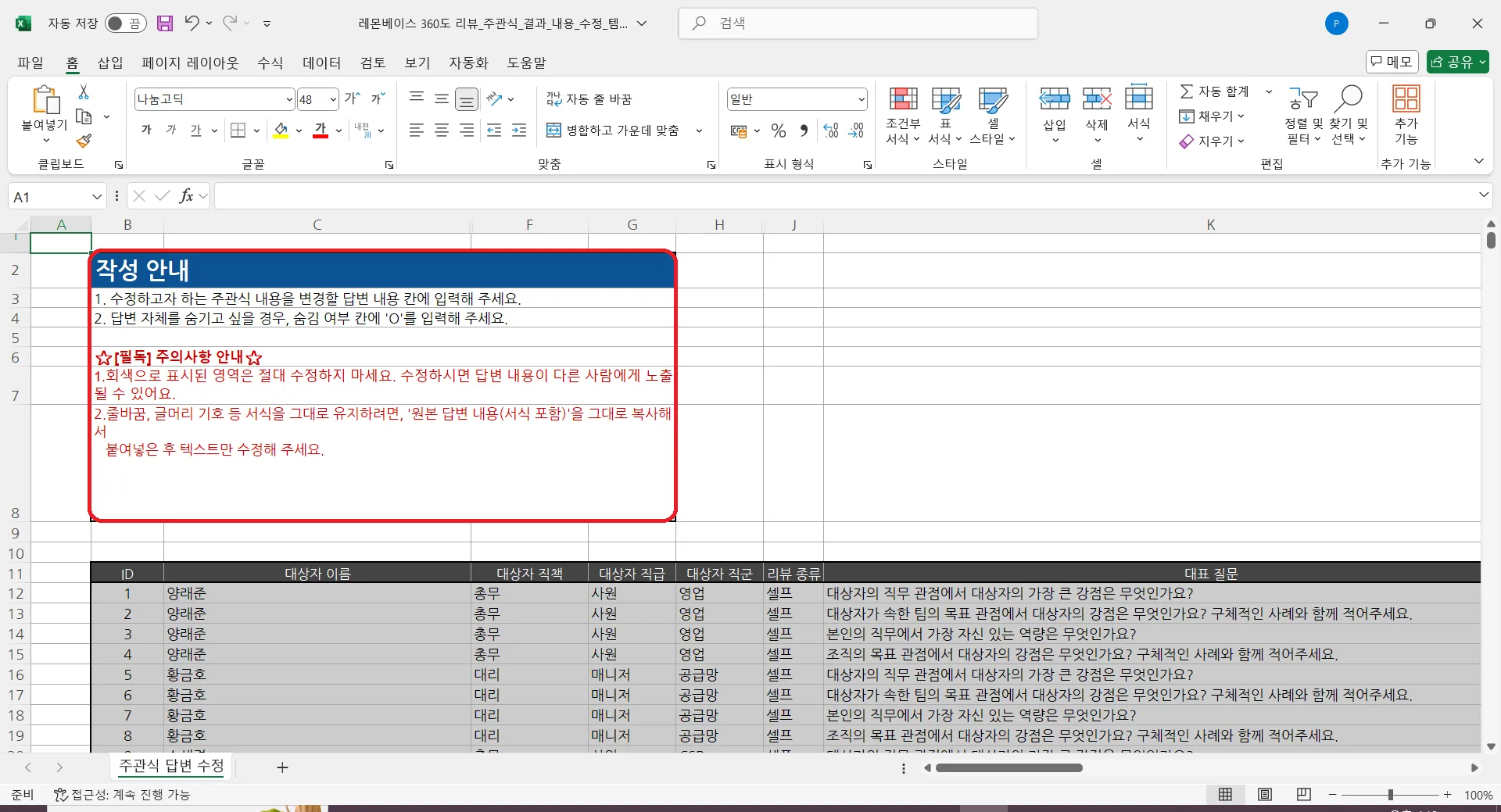This screenshot has width=1501, height=812.
Task: Click the align right icon
Action: (467, 130)
